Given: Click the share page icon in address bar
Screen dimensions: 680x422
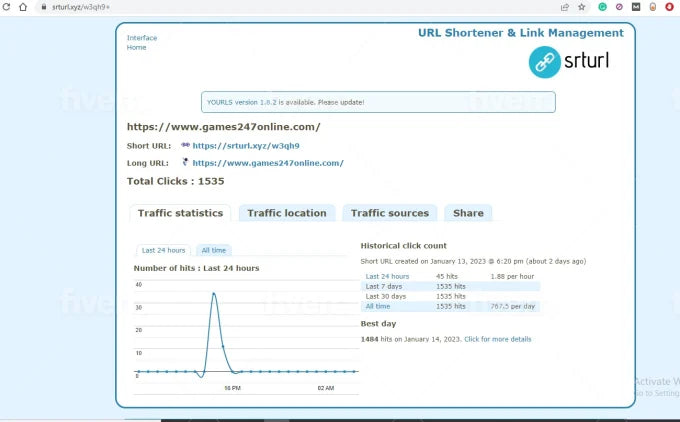Looking at the screenshot, I should (565, 7).
